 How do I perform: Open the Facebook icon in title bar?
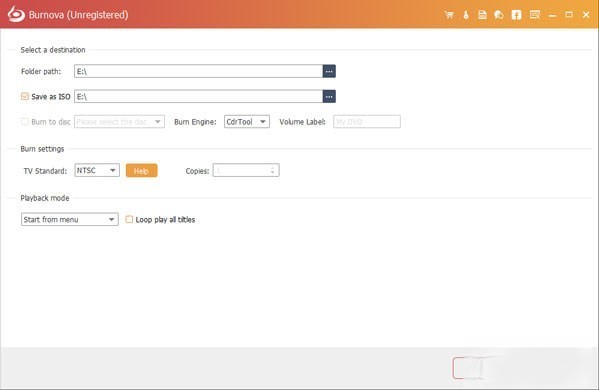[516, 15]
